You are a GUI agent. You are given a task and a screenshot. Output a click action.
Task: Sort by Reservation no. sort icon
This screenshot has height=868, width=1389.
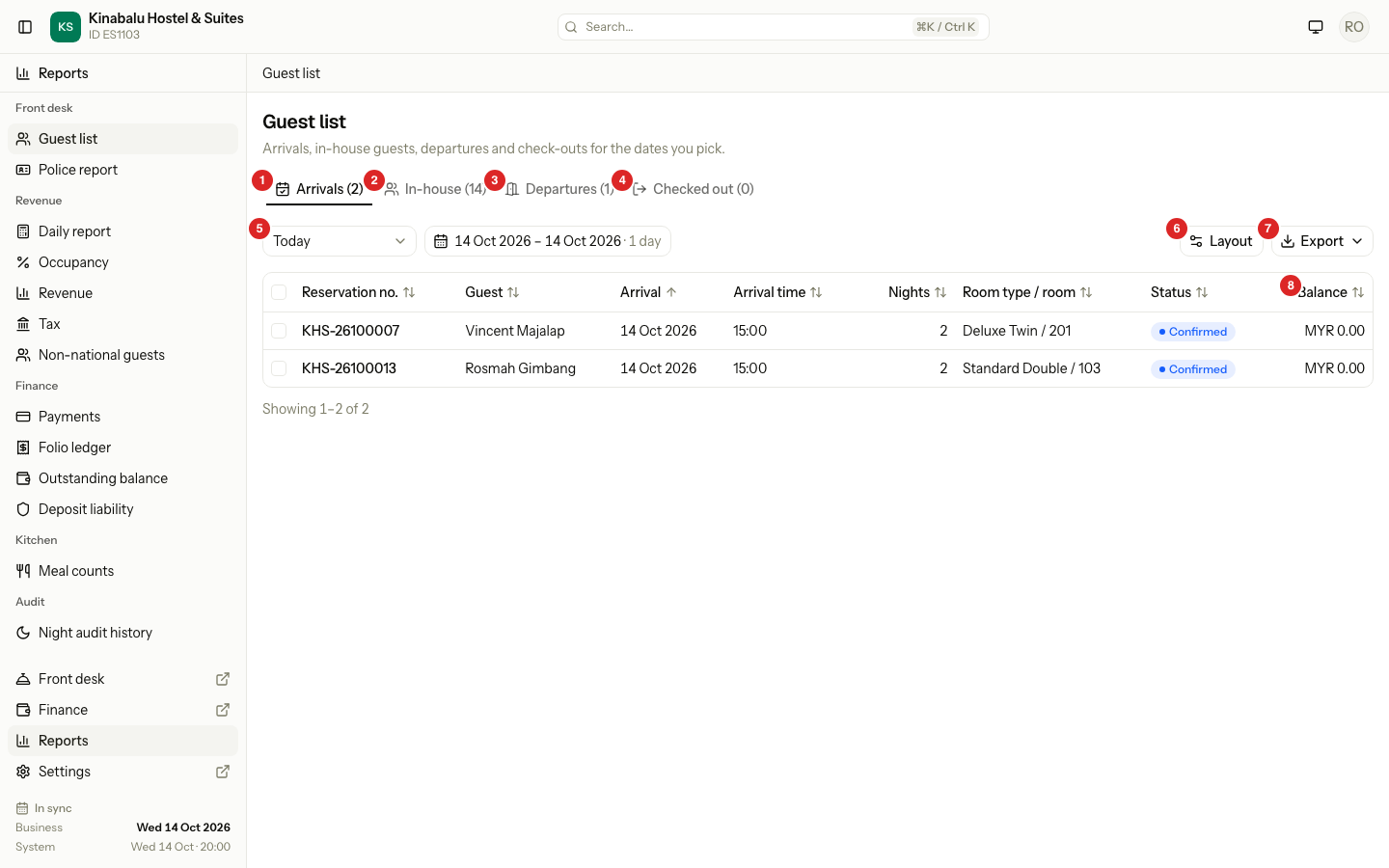409,292
